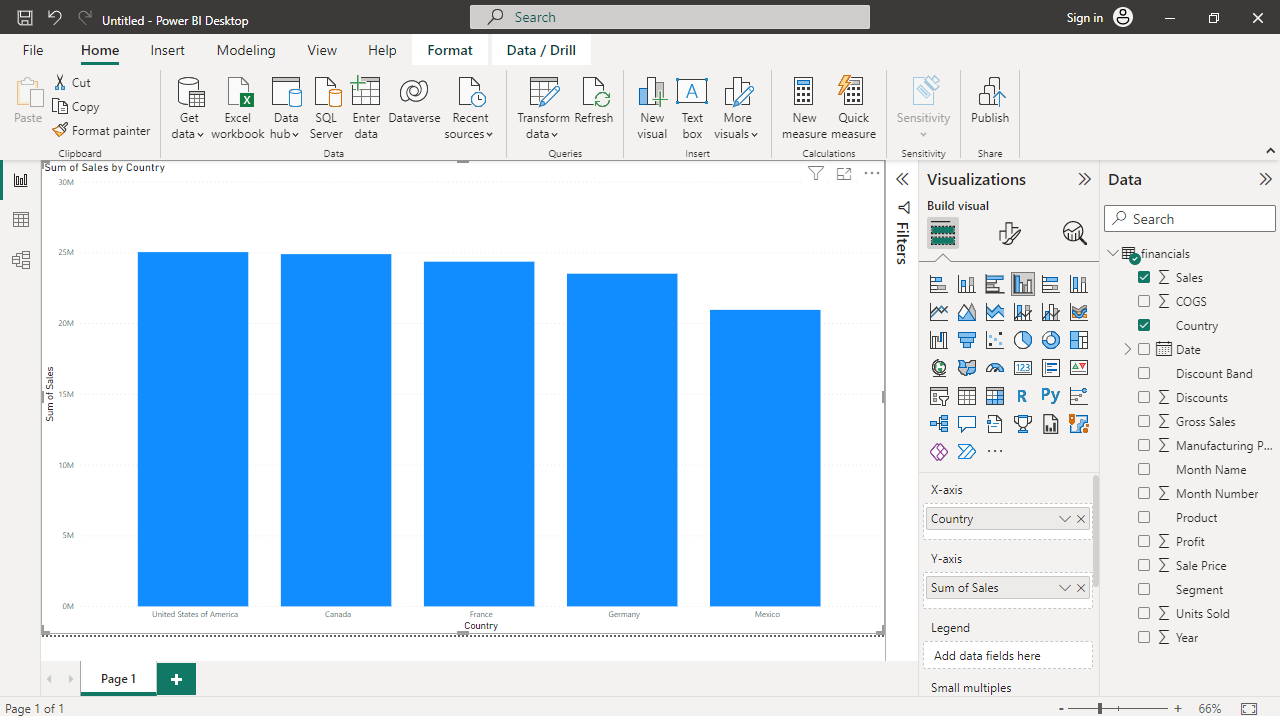Open Focus mode on the chart

844,174
